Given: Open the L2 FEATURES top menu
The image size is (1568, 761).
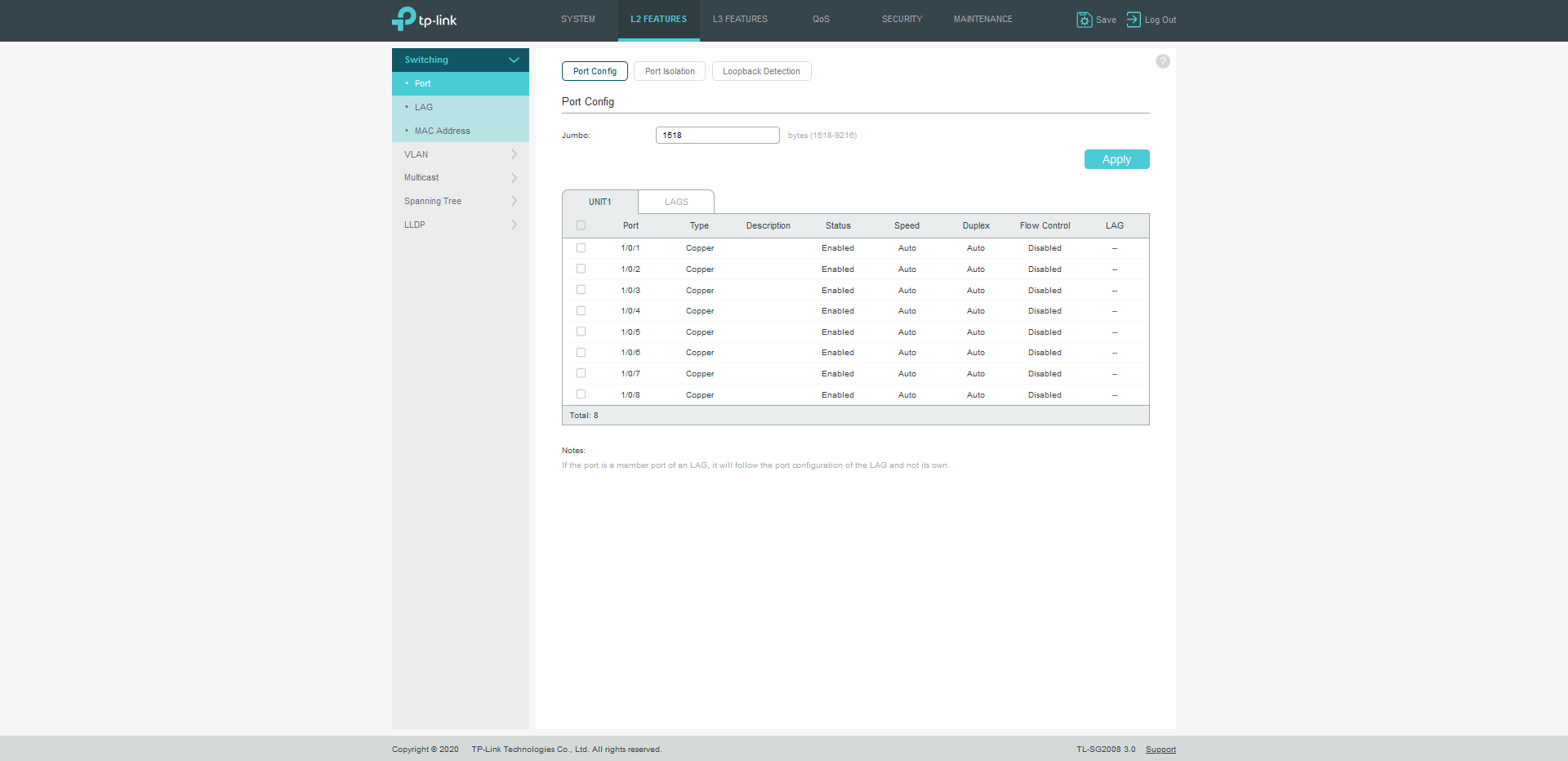Looking at the screenshot, I should click(658, 19).
